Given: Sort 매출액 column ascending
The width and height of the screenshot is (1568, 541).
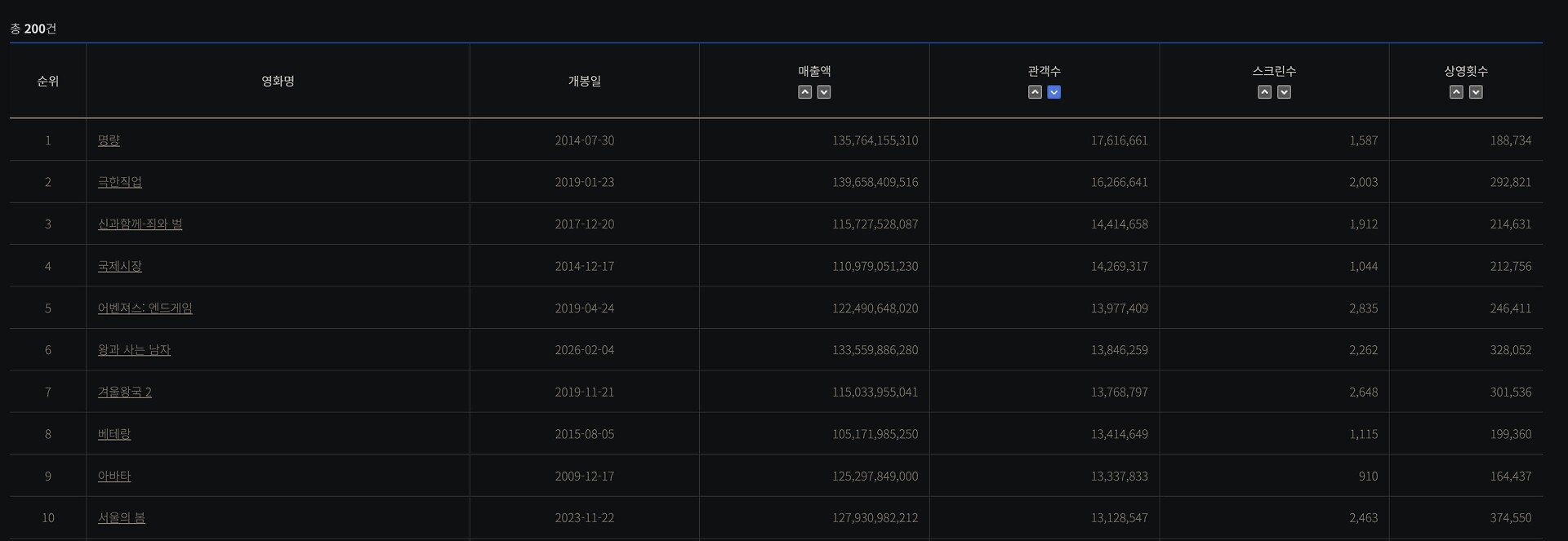Looking at the screenshot, I should (x=804, y=92).
